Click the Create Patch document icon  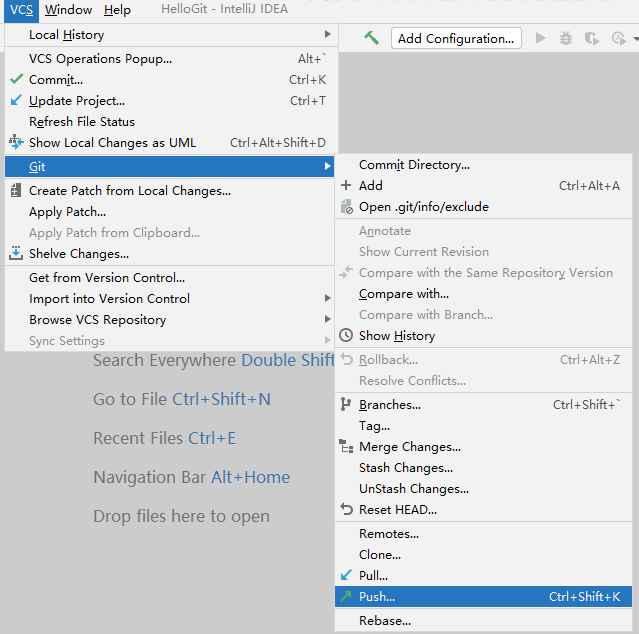[16, 190]
